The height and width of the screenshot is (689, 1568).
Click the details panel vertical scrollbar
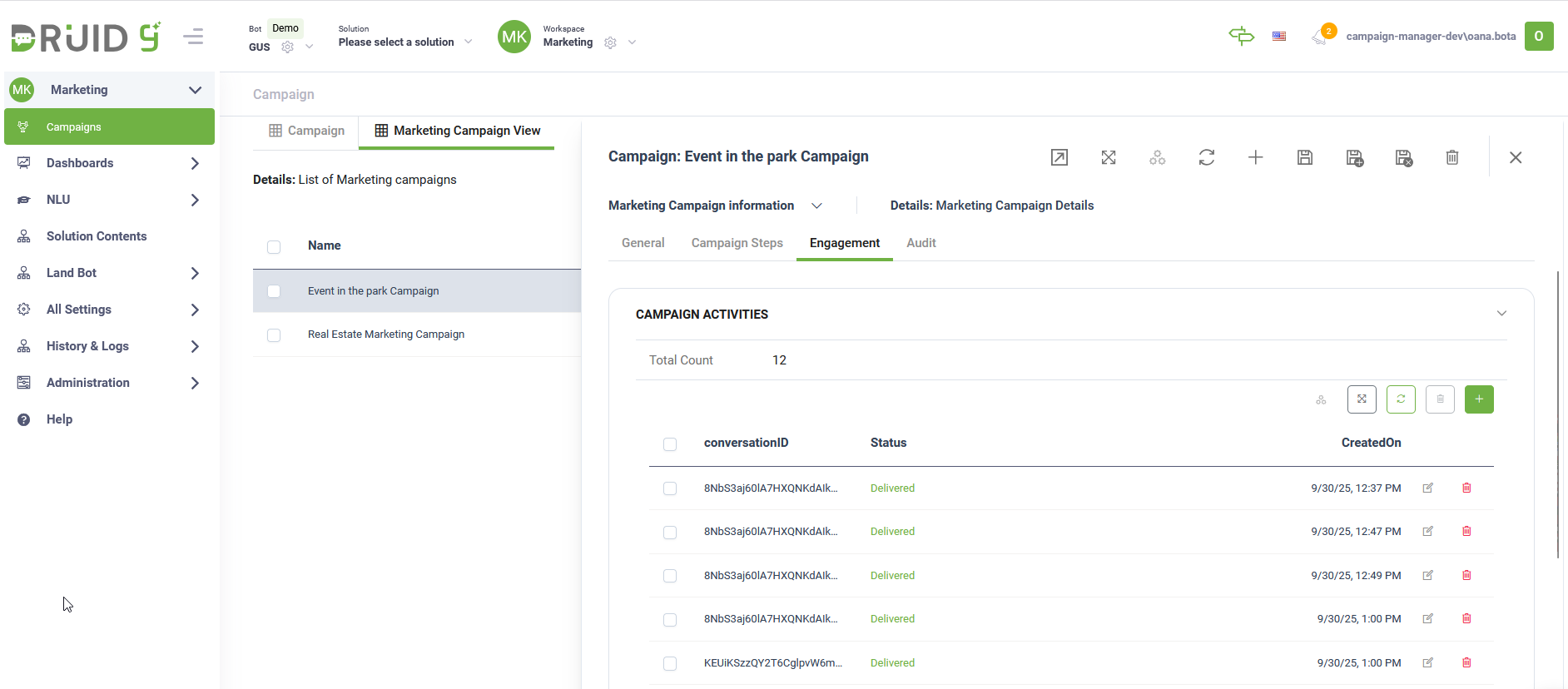1557,414
